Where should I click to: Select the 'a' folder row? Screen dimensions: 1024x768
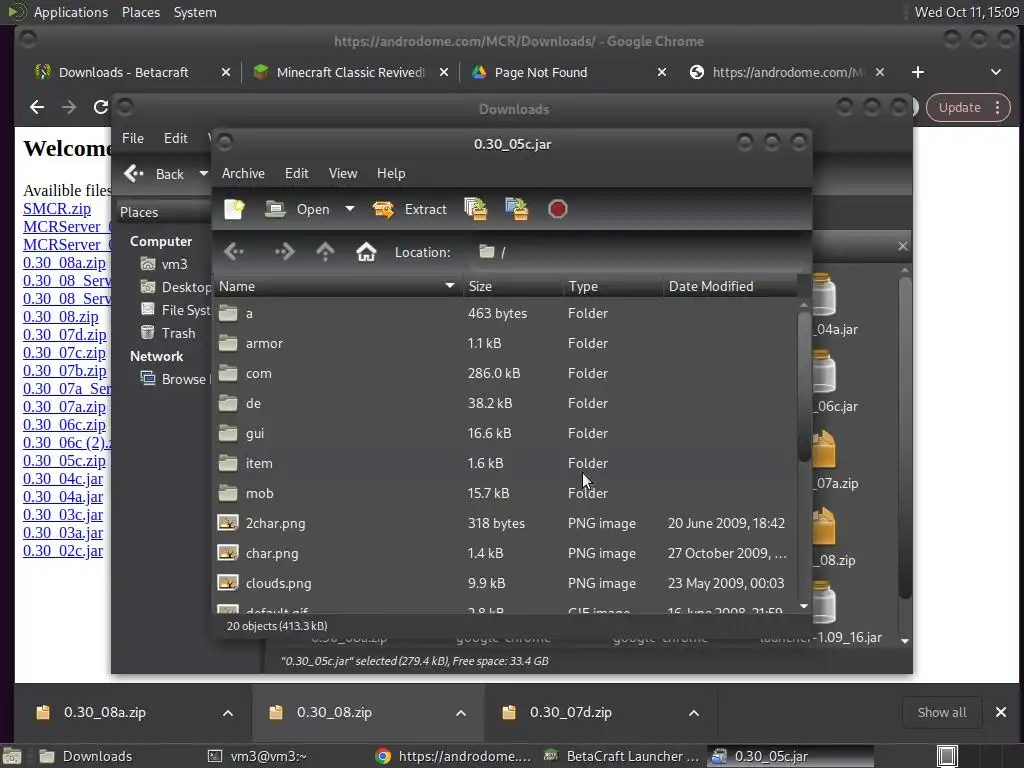[x=505, y=313]
